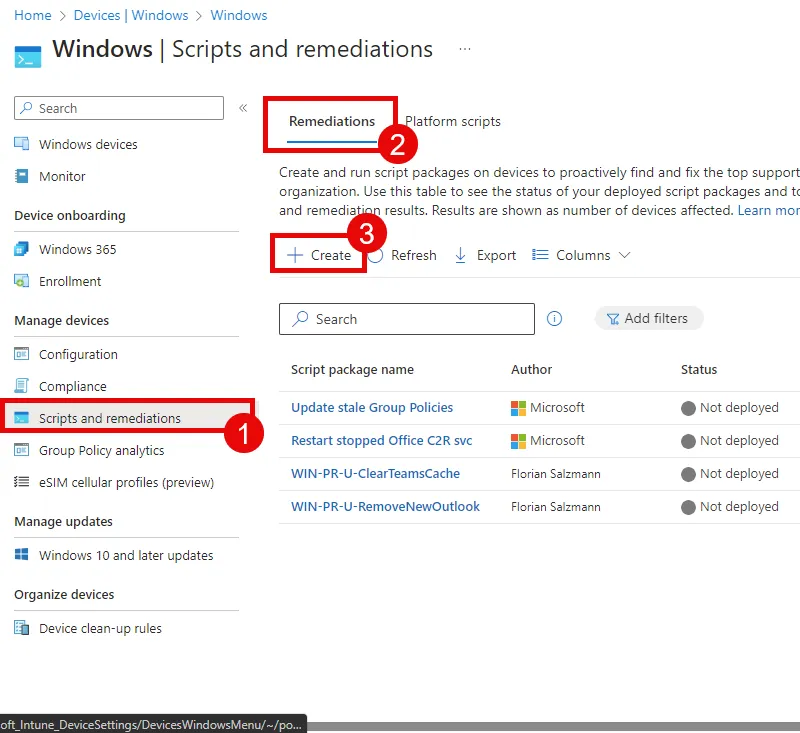Open the ellipsis more options menu

[x=465, y=49]
